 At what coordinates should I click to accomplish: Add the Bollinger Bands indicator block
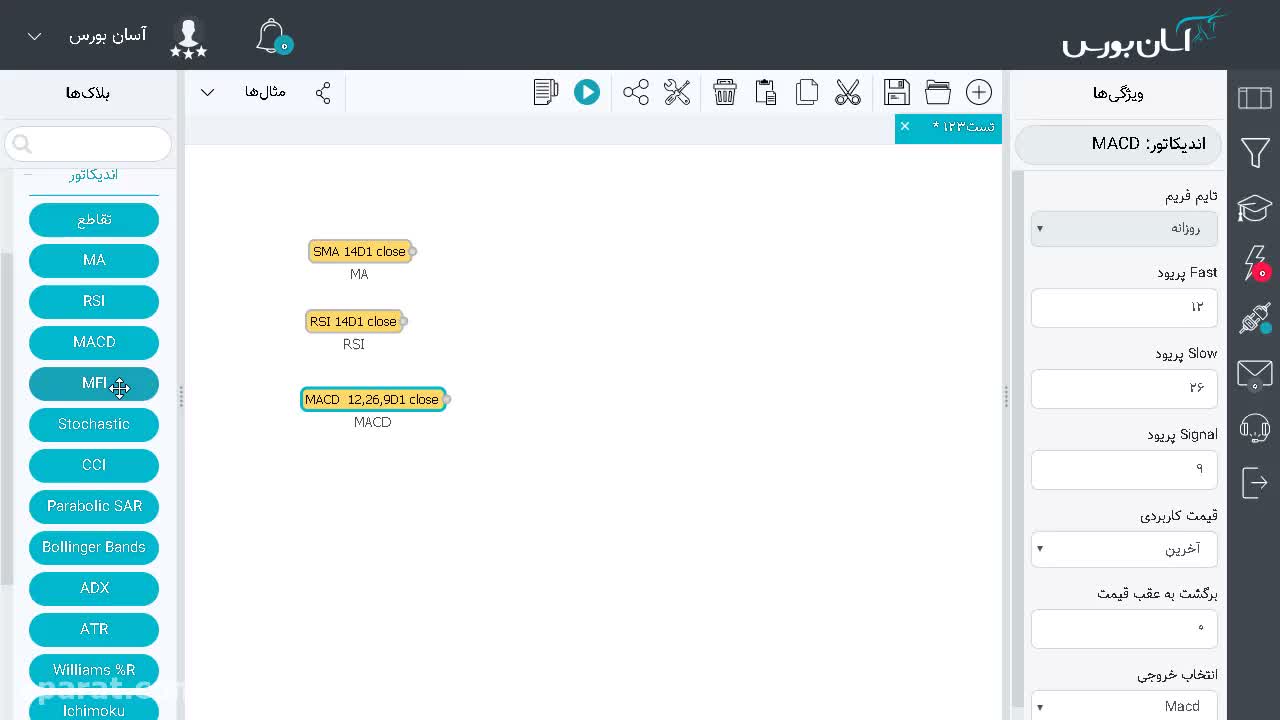pos(94,547)
